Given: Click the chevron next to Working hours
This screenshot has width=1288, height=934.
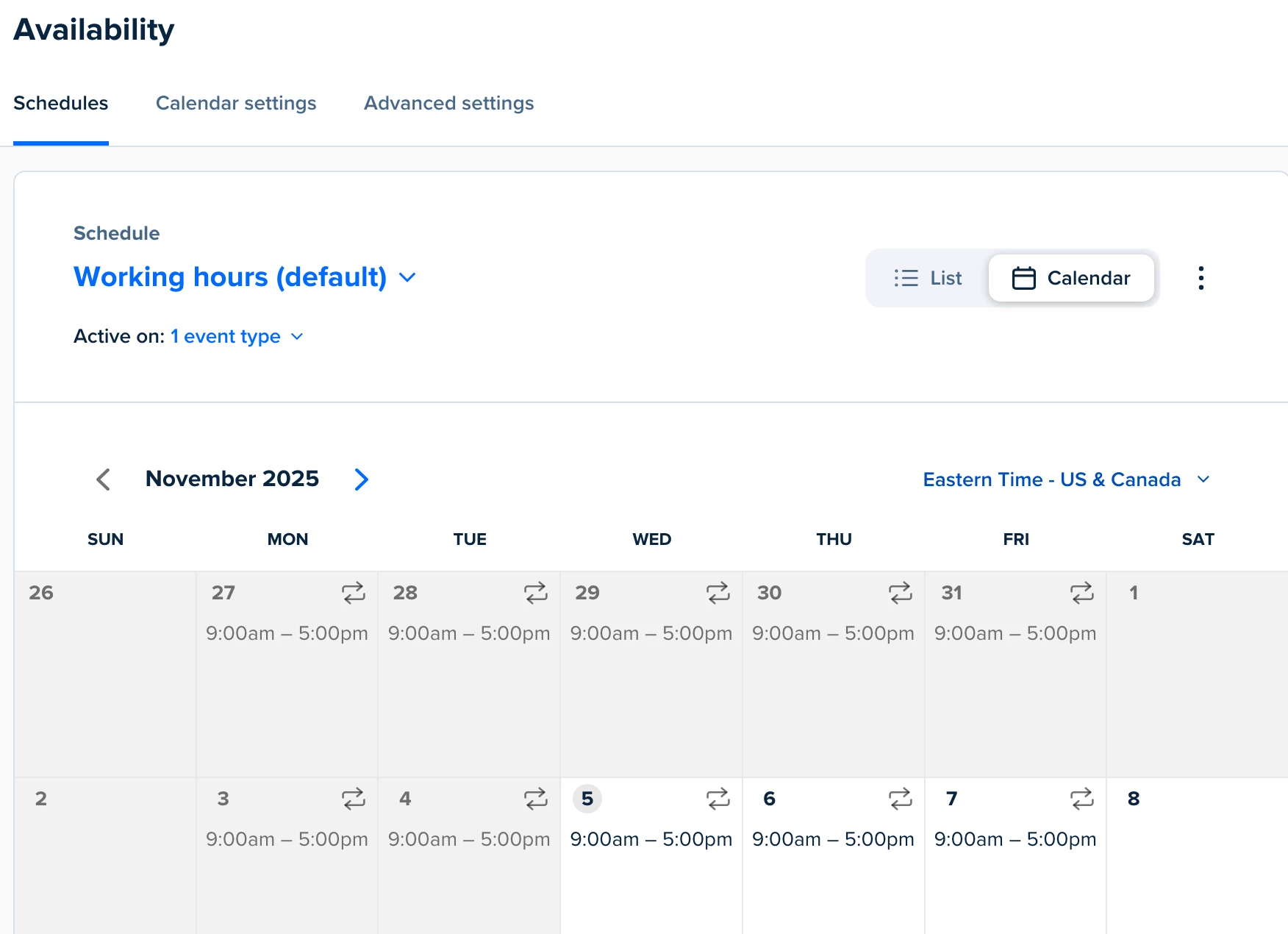Looking at the screenshot, I should [407, 277].
